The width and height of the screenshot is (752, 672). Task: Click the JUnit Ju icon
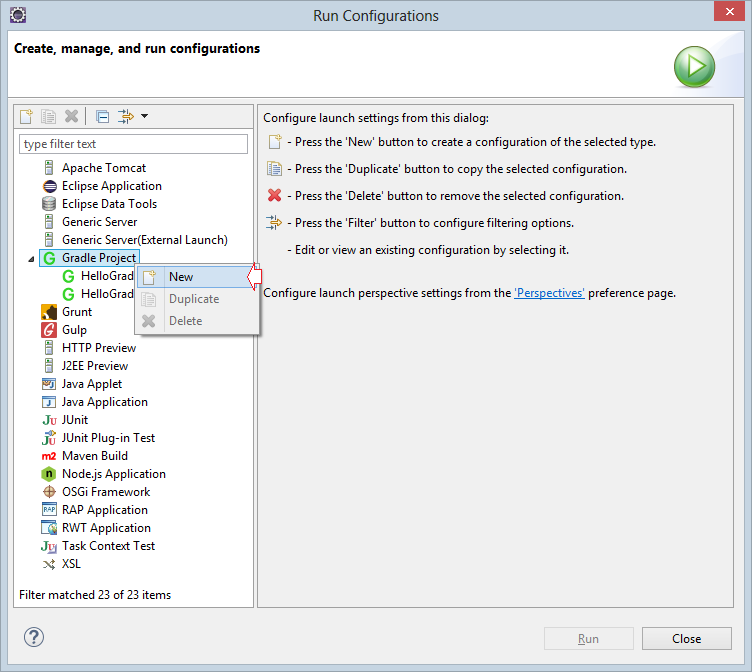[49, 421]
